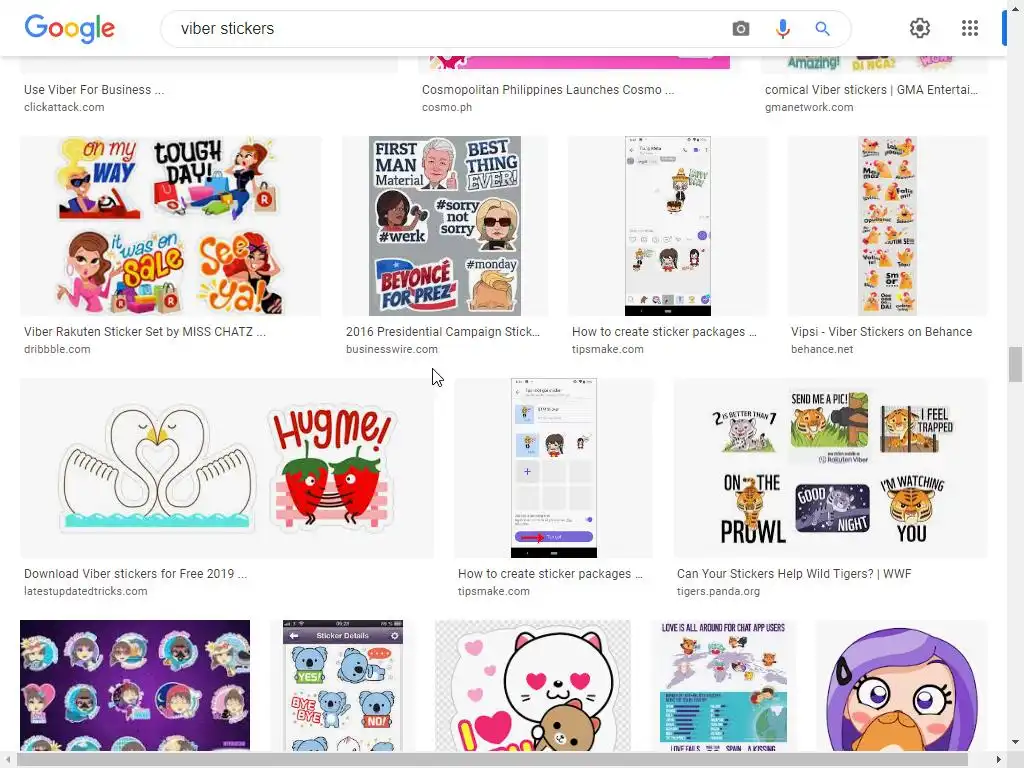Open clickattack.com source link
The width and height of the screenshot is (1024, 768).
64,107
